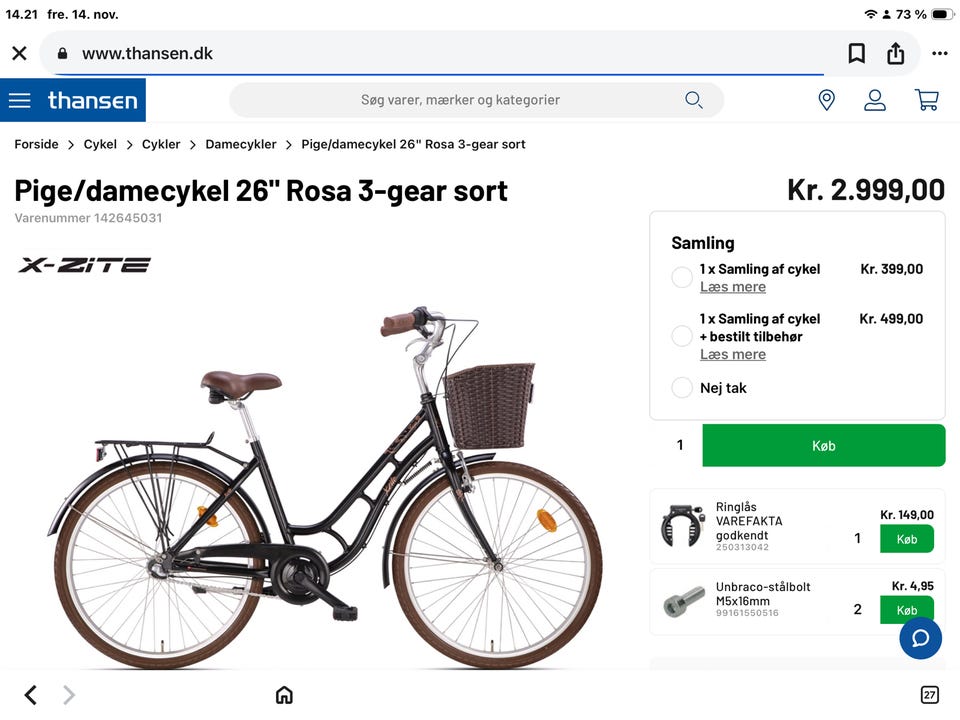The image size is (960, 720).
Task: Select 'Samling af cykel' Kr. 399 option
Action: click(682, 278)
